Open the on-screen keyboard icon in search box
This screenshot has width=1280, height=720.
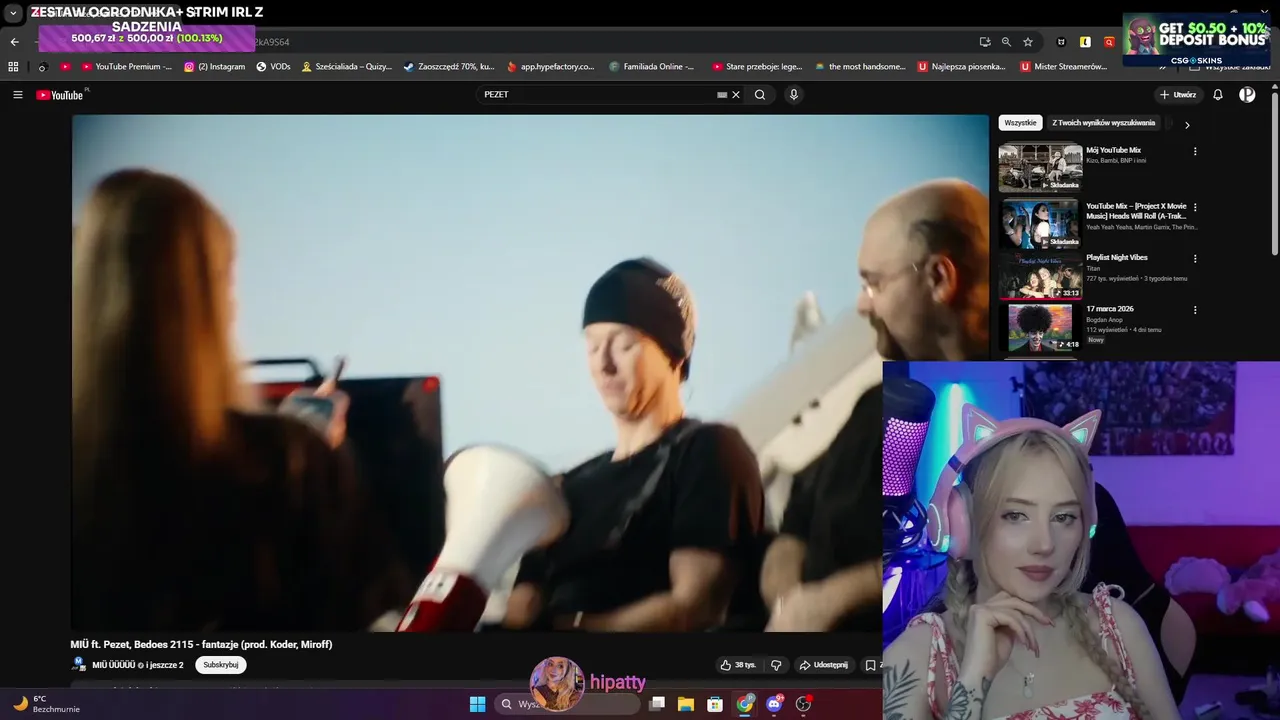(x=722, y=95)
